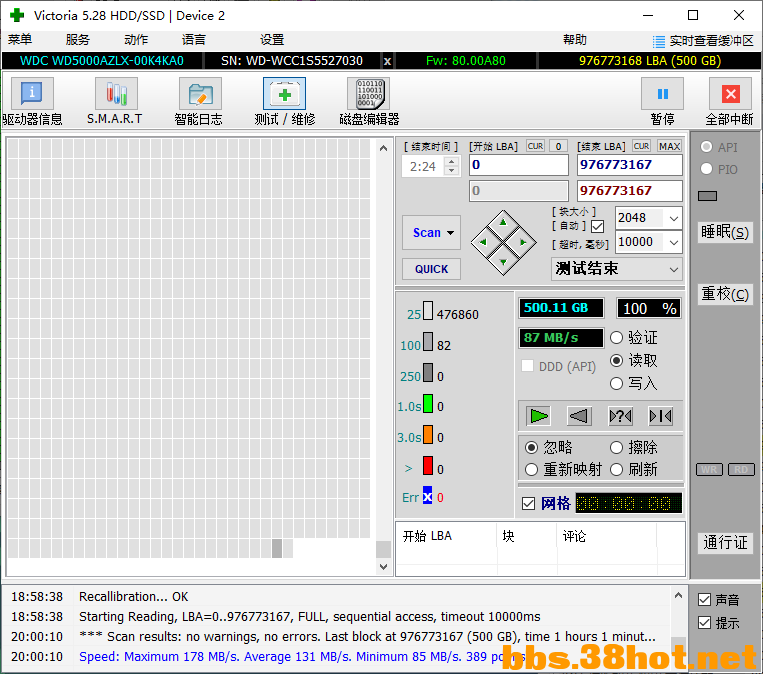Click the MAX end LBA button
This screenshot has width=763, height=674.
point(670,146)
